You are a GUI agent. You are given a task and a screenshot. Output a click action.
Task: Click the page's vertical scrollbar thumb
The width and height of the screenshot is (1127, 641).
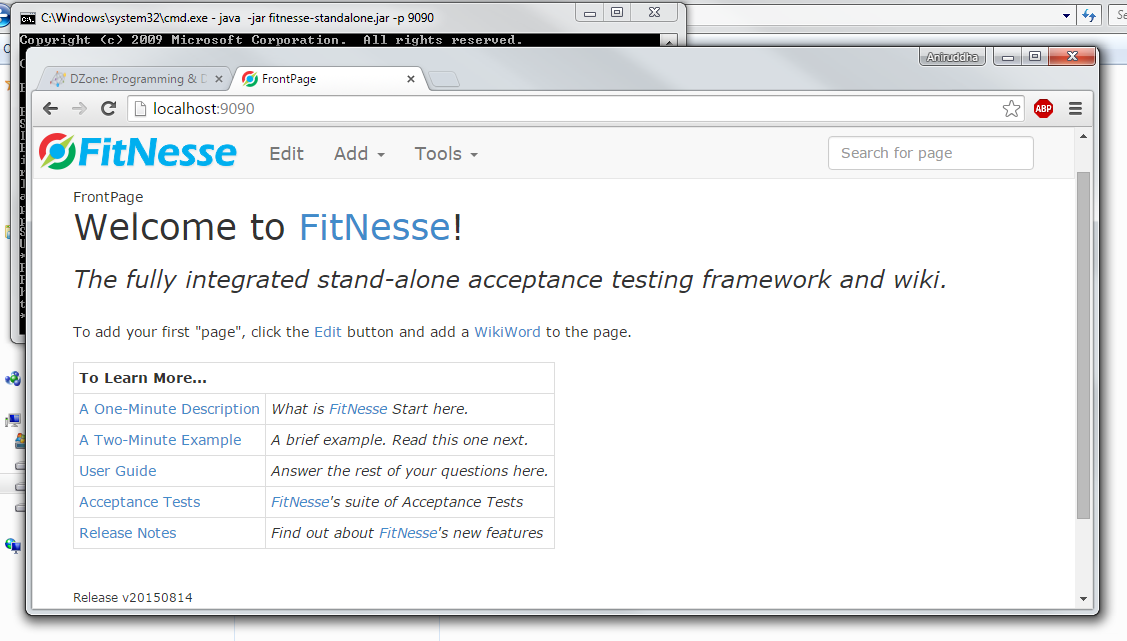tap(1083, 345)
